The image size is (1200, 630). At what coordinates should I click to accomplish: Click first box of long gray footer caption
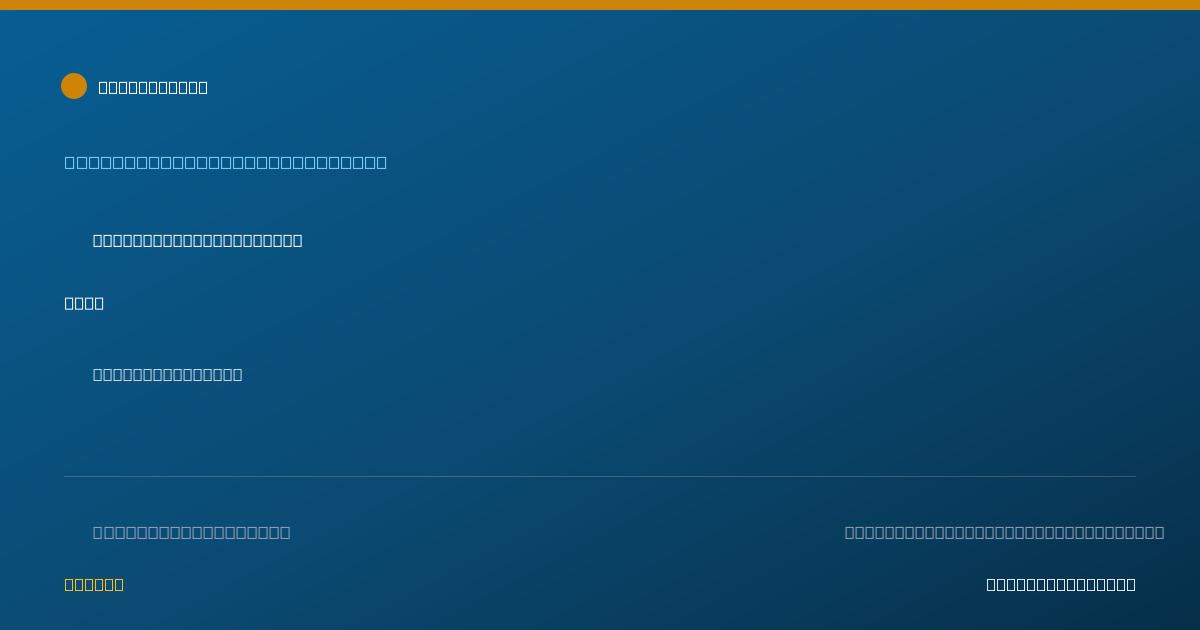850,532
